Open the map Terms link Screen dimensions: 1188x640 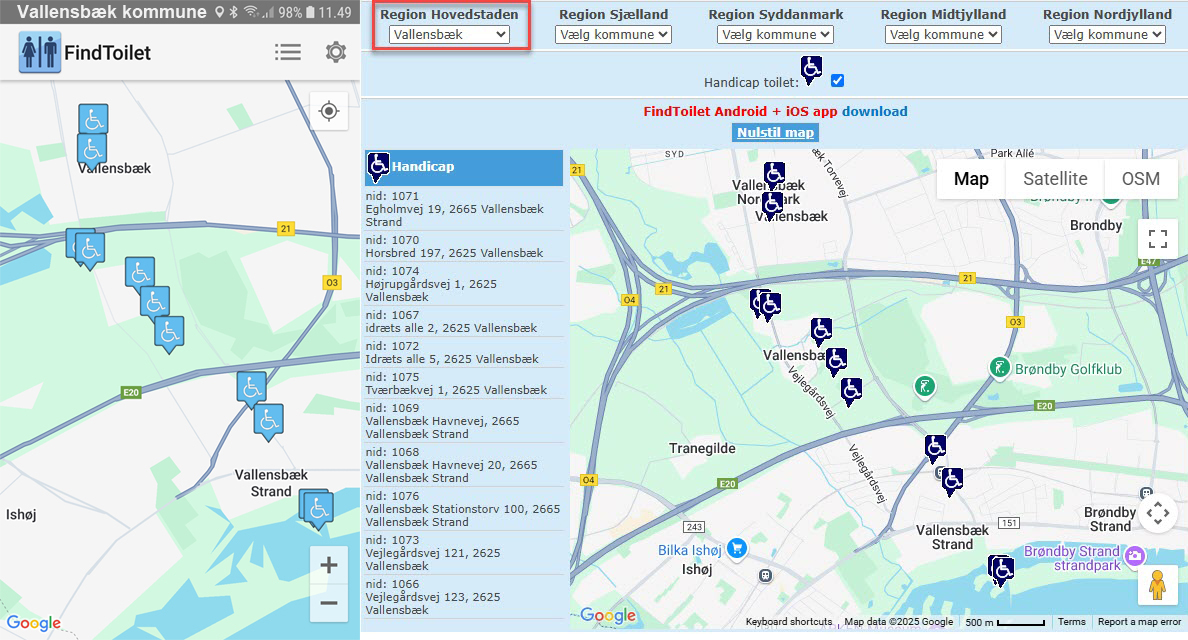pos(1071,622)
